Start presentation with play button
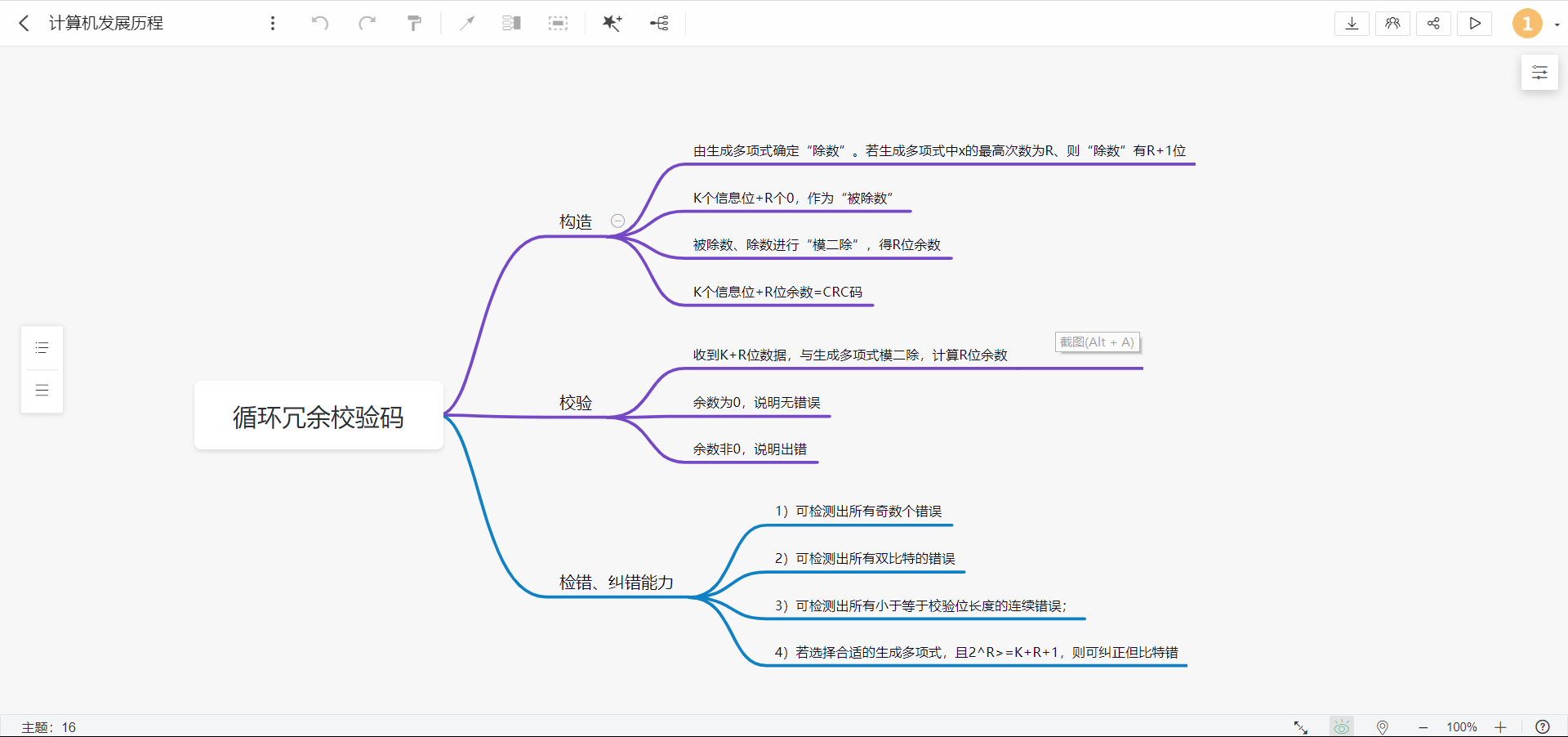Screen dimensions: 1568x737 click(x=1475, y=23)
